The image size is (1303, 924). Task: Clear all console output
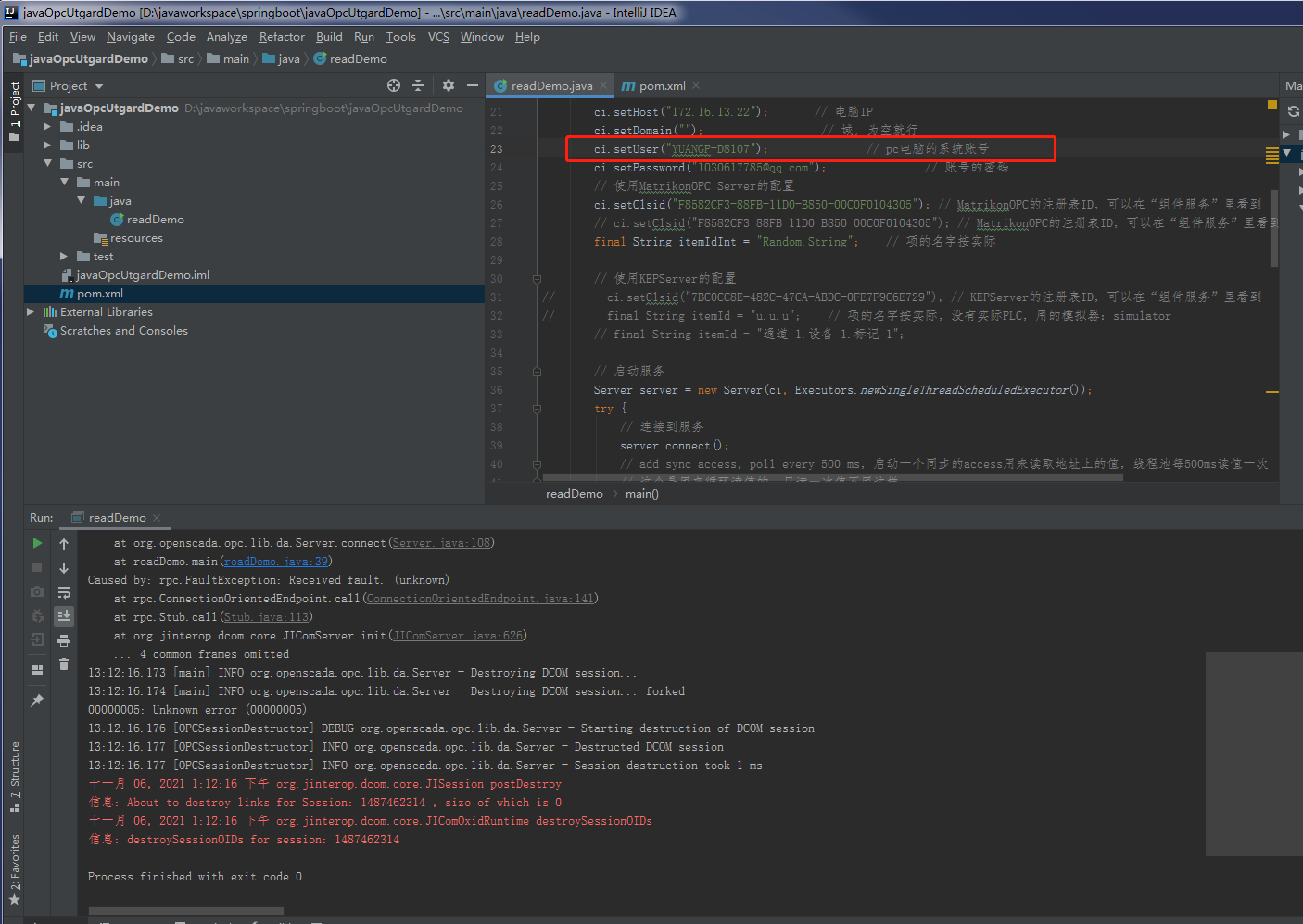63,665
